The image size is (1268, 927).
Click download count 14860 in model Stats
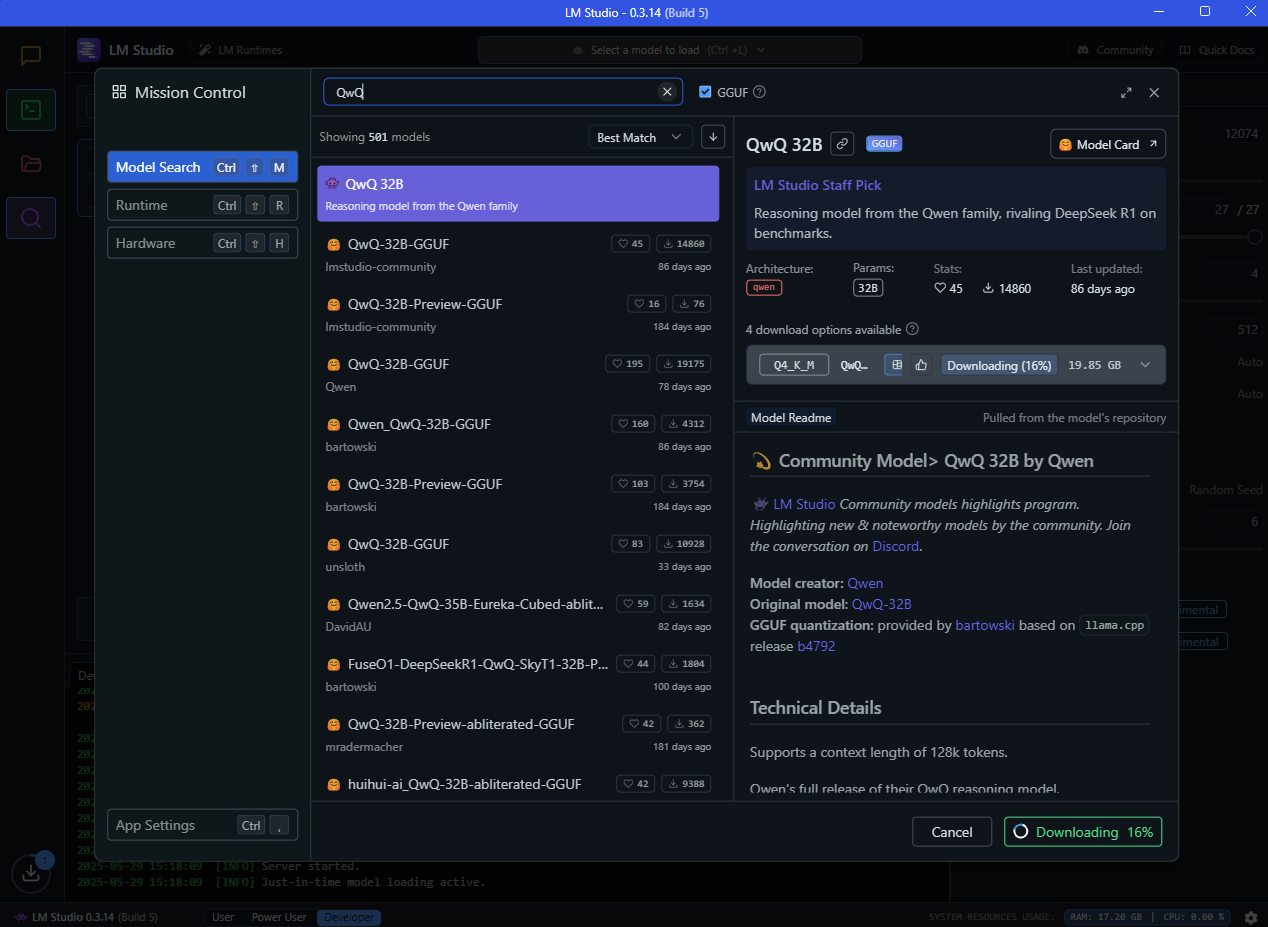(1007, 288)
